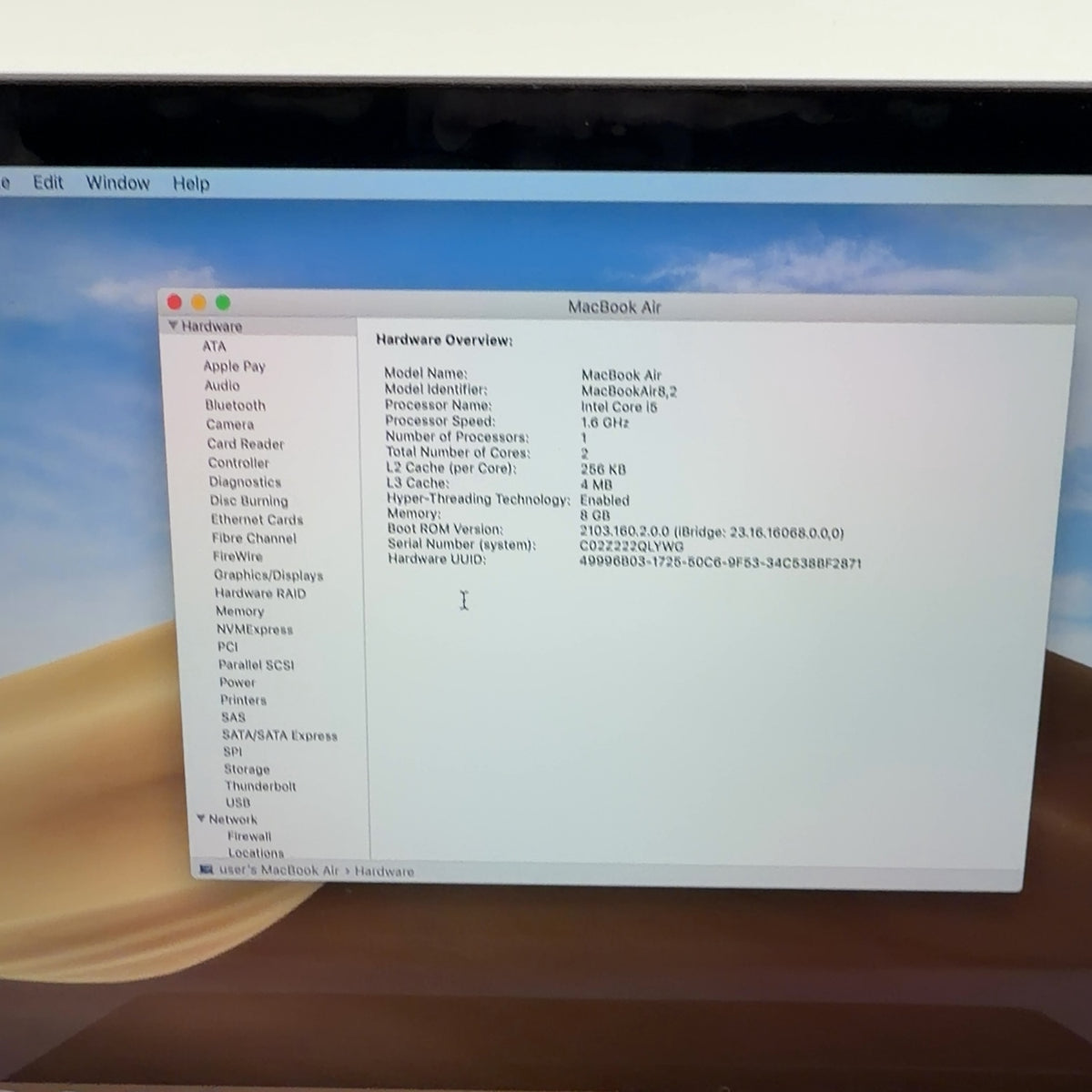This screenshot has height=1092, width=1092.
Task: Open the Window menu
Action: [117, 183]
